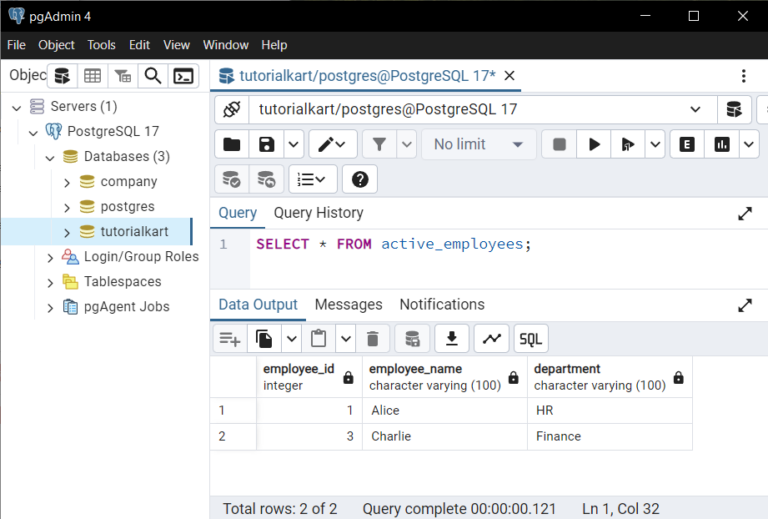This screenshot has height=519, width=768.
Task: Click the Filter funnel icon
Action: click(x=380, y=144)
